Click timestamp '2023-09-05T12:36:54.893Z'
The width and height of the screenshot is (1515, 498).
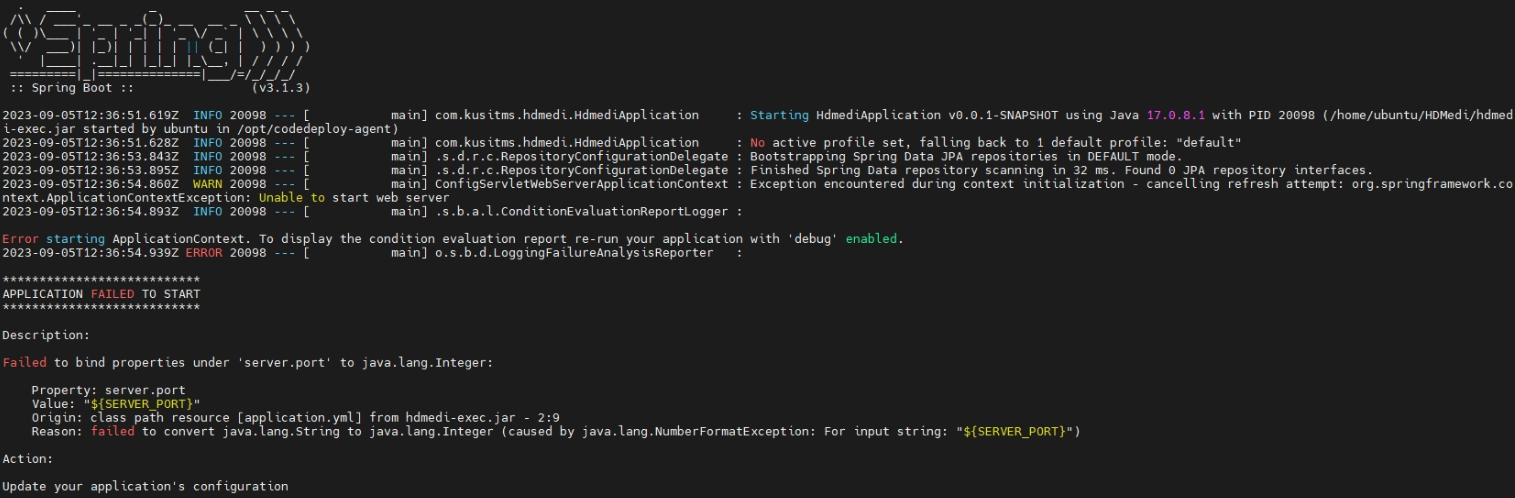click(91, 212)
